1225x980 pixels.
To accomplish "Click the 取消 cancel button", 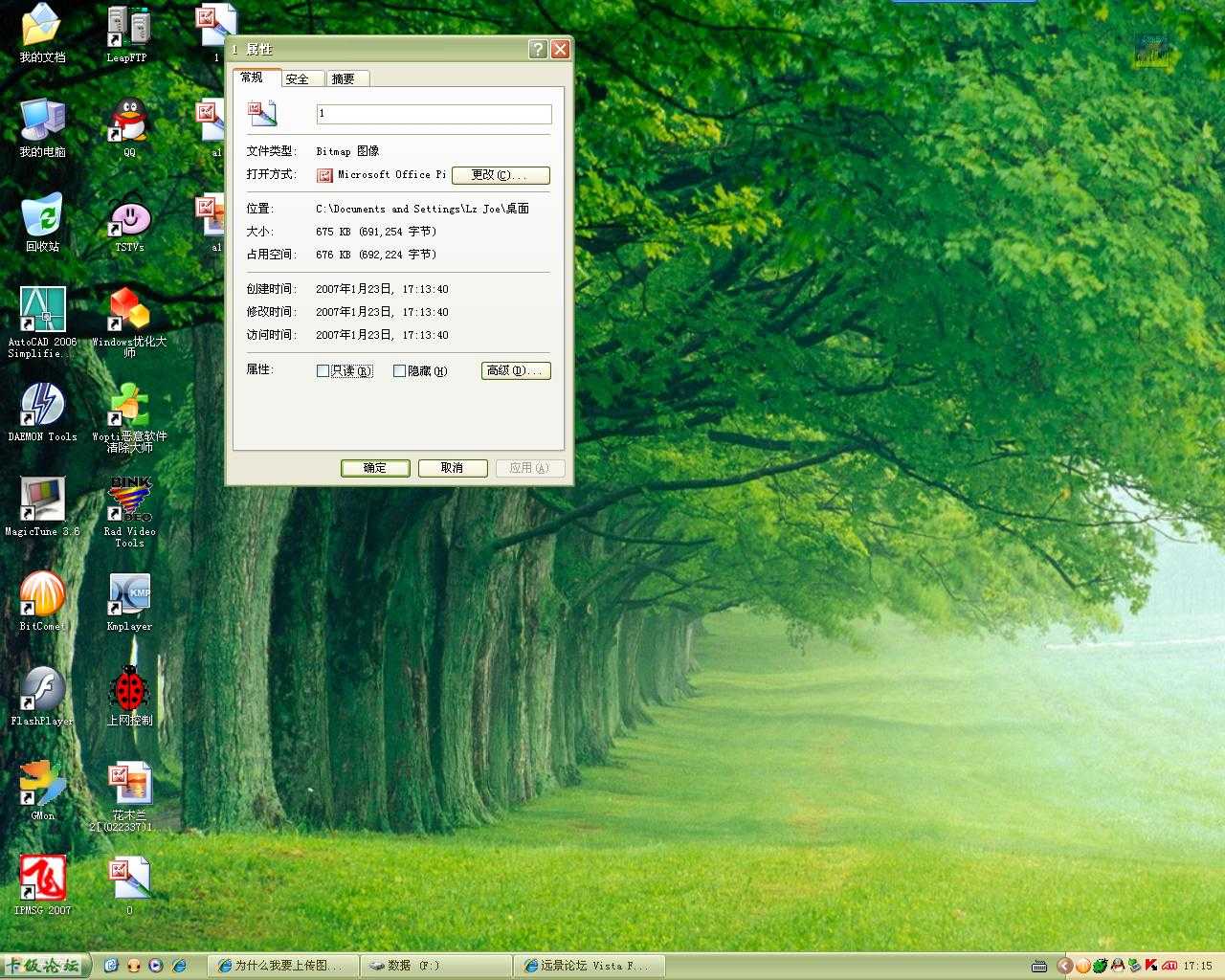I will (453, 468).
